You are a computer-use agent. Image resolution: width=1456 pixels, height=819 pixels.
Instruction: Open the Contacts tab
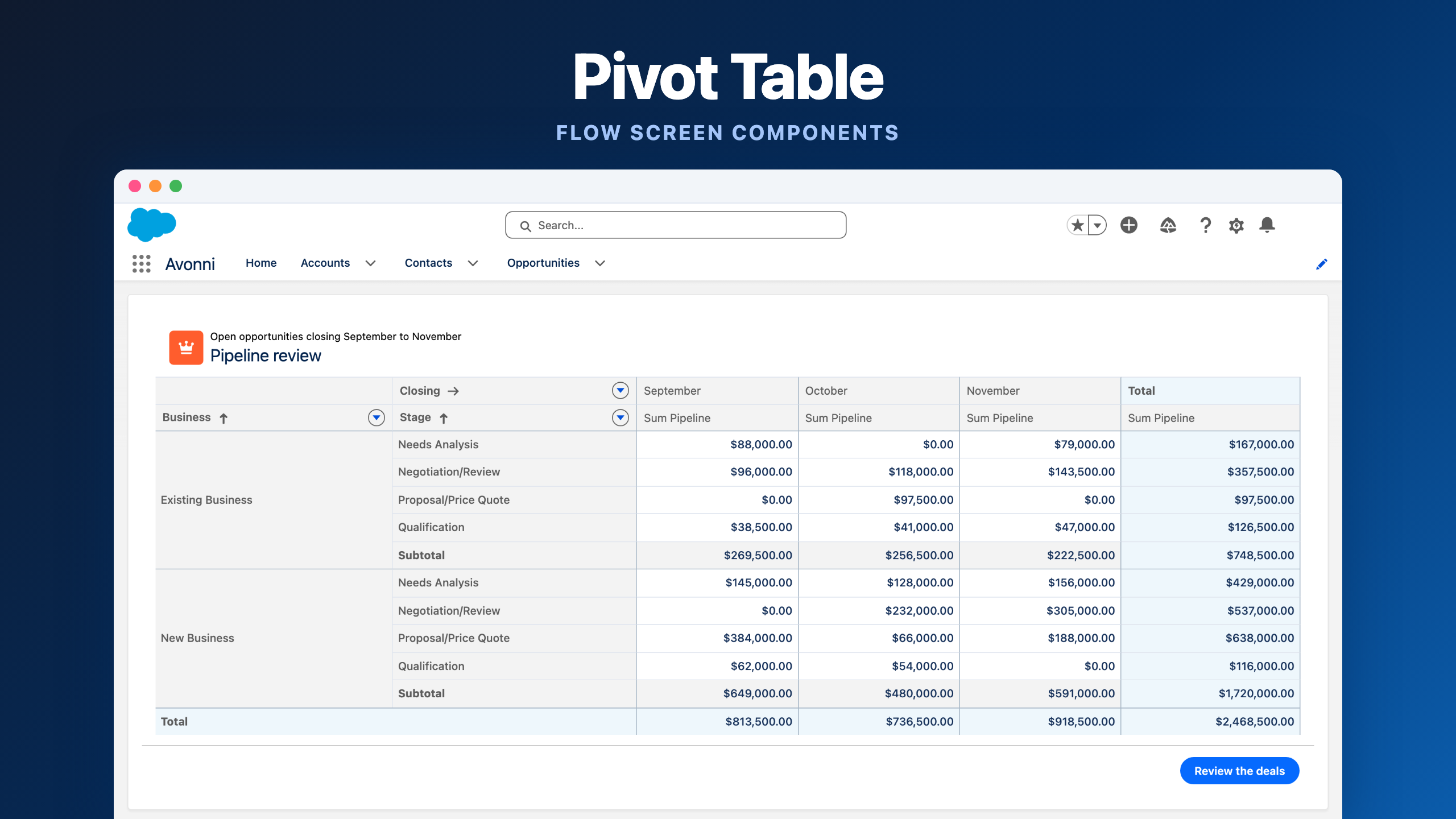coord(428,263)
